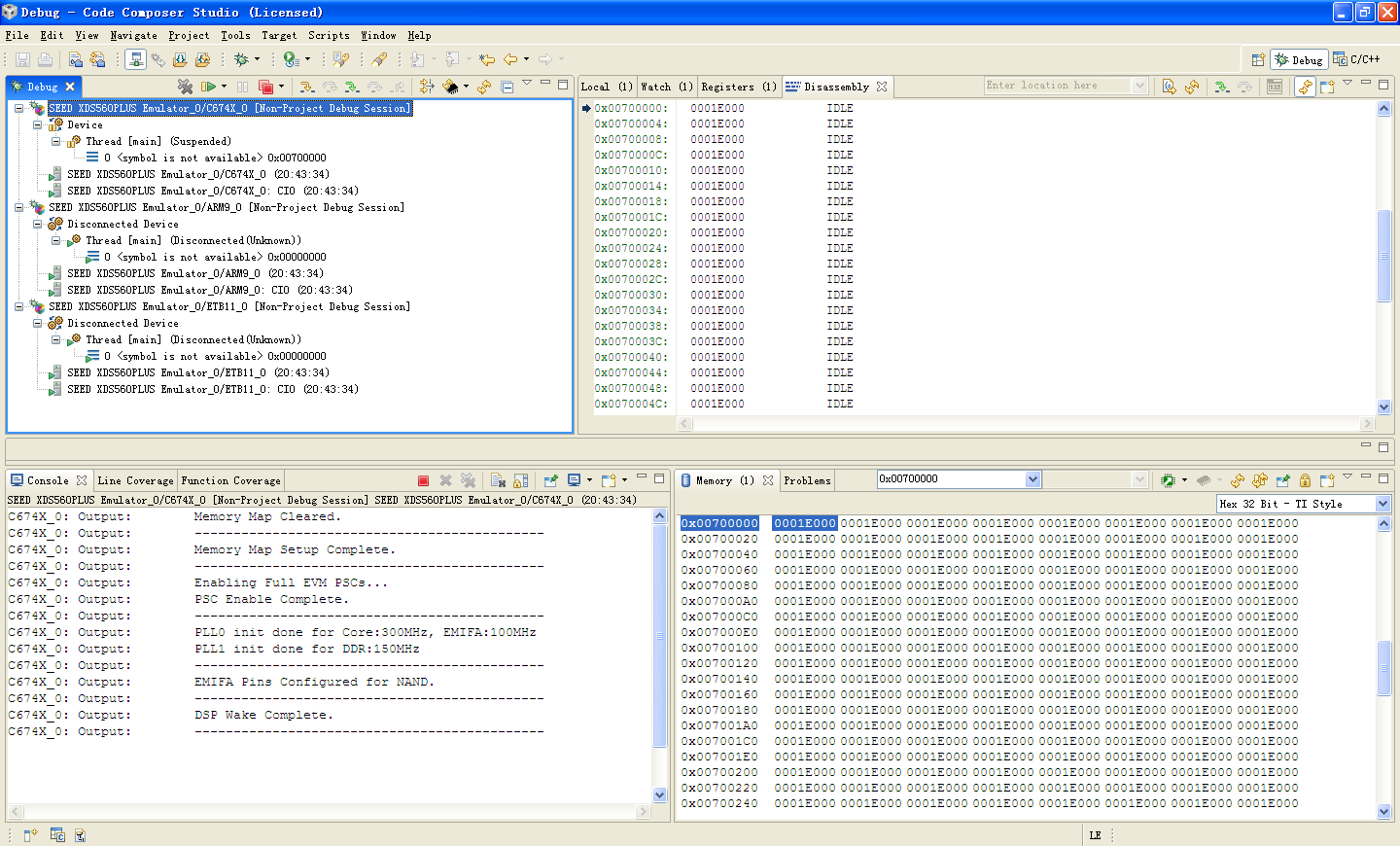Click the Assembly Step Into green icon
This screenshot has height=846, width=1400.
(x=352, y=87)
